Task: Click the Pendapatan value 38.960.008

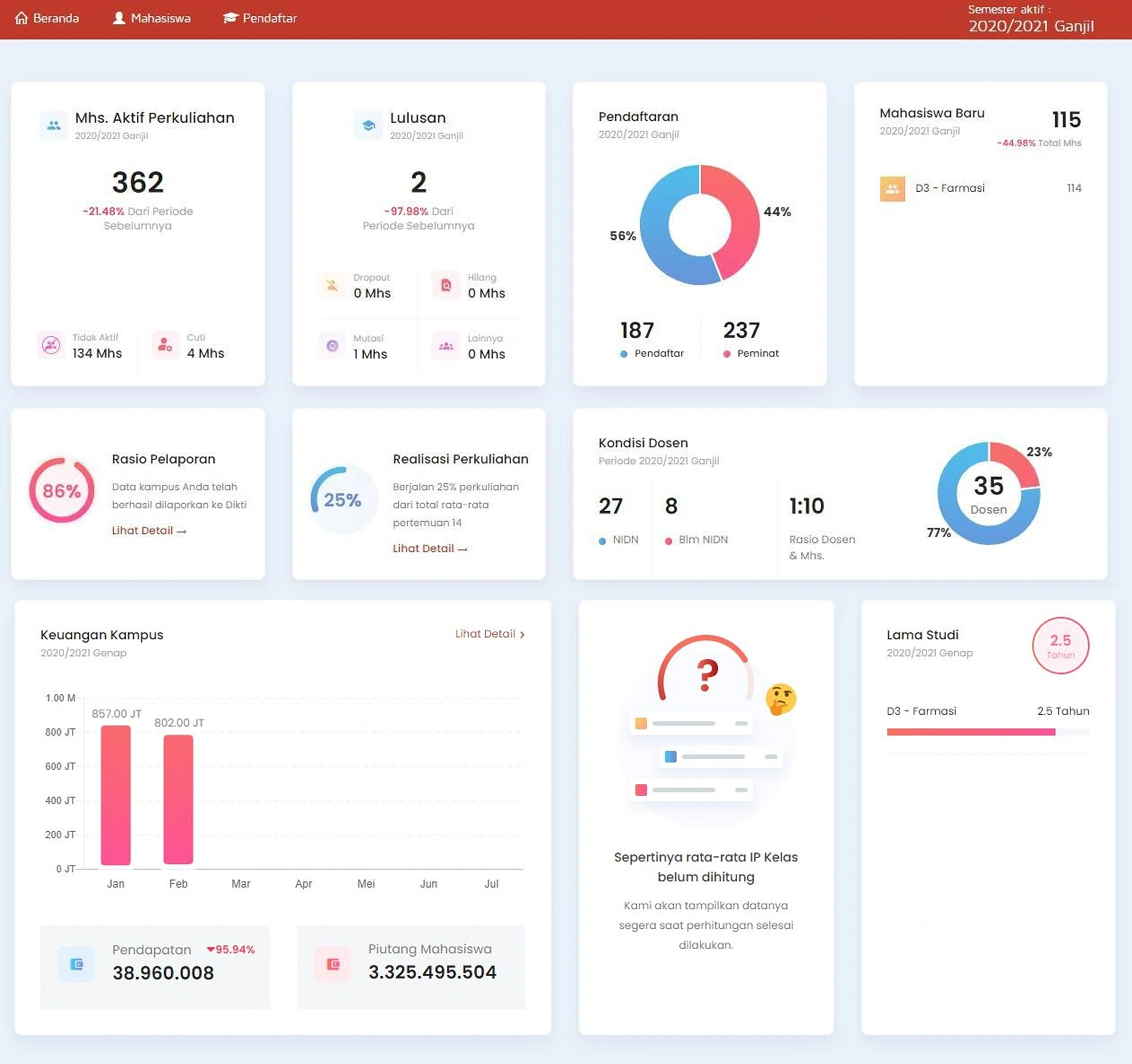Action: click(x=163, y=973)
